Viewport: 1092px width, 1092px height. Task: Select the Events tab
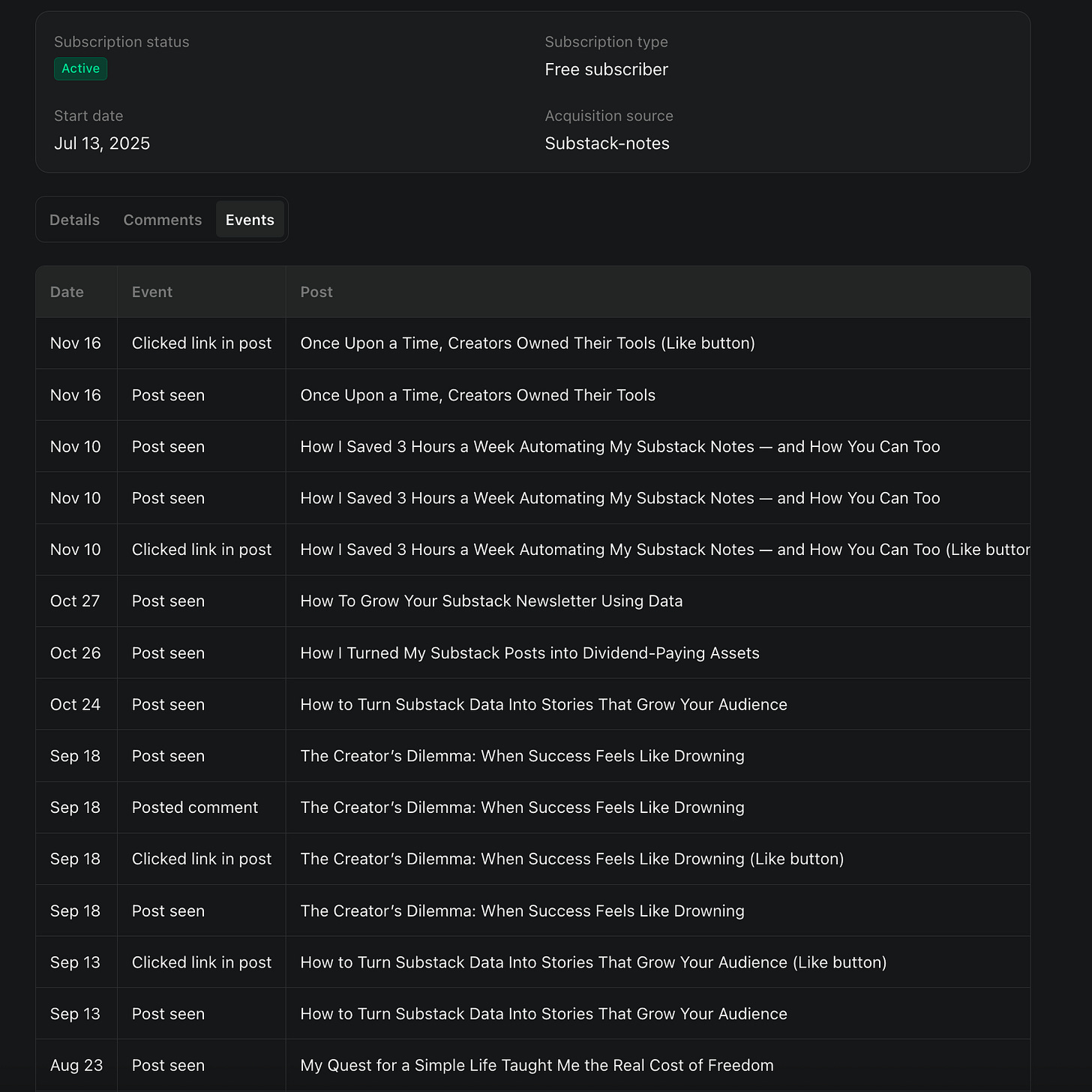tap(250, 220)
